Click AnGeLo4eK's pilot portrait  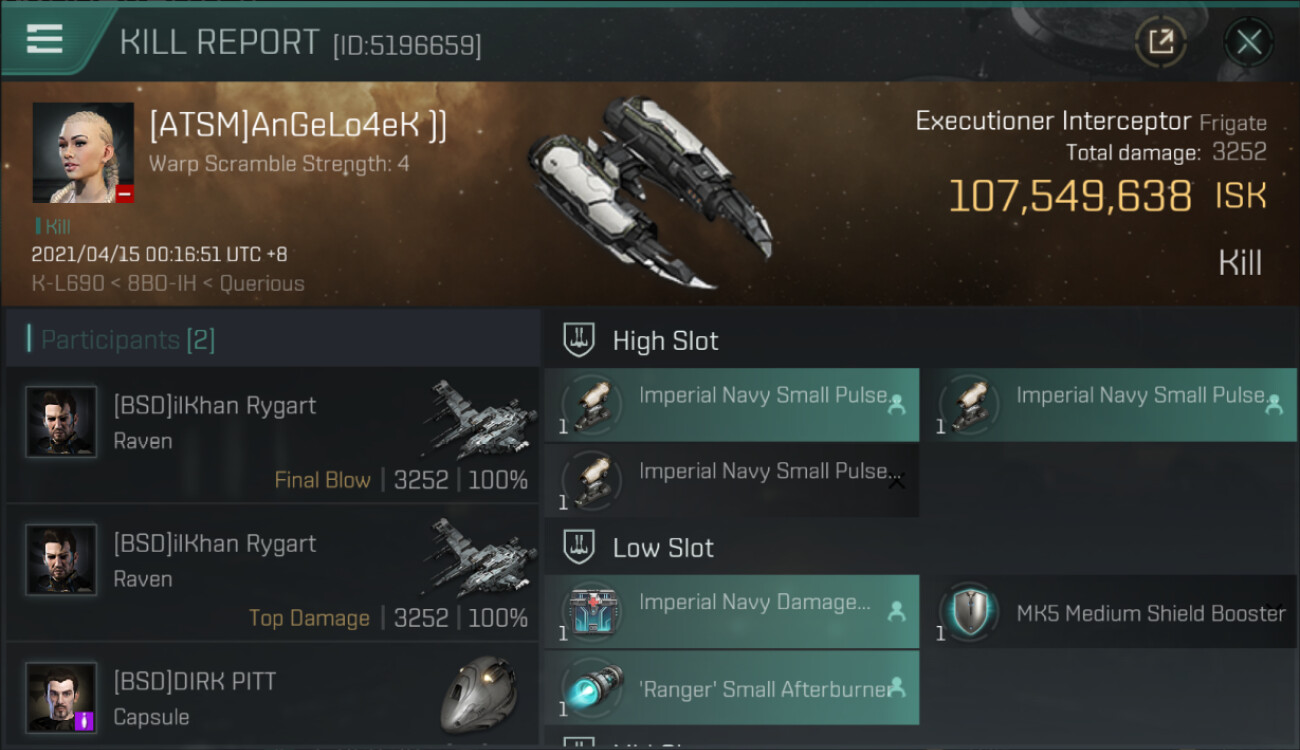point(83,152)
